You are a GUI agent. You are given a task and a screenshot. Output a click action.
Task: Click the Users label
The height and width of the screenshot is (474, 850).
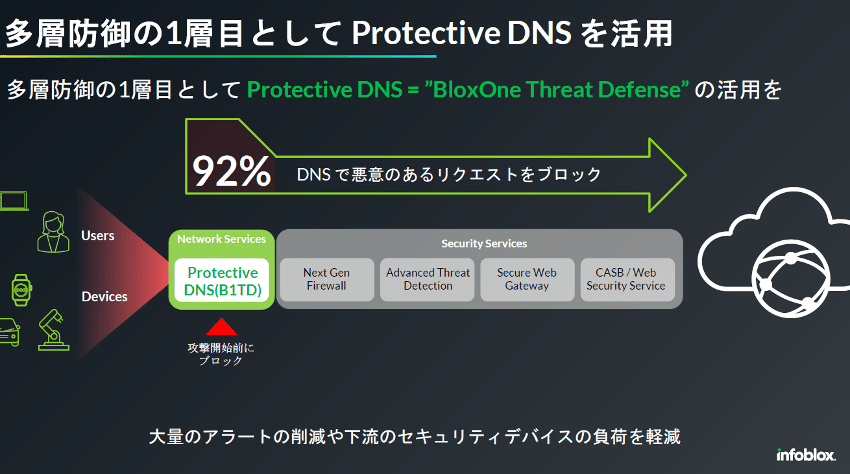click(98, 236)
